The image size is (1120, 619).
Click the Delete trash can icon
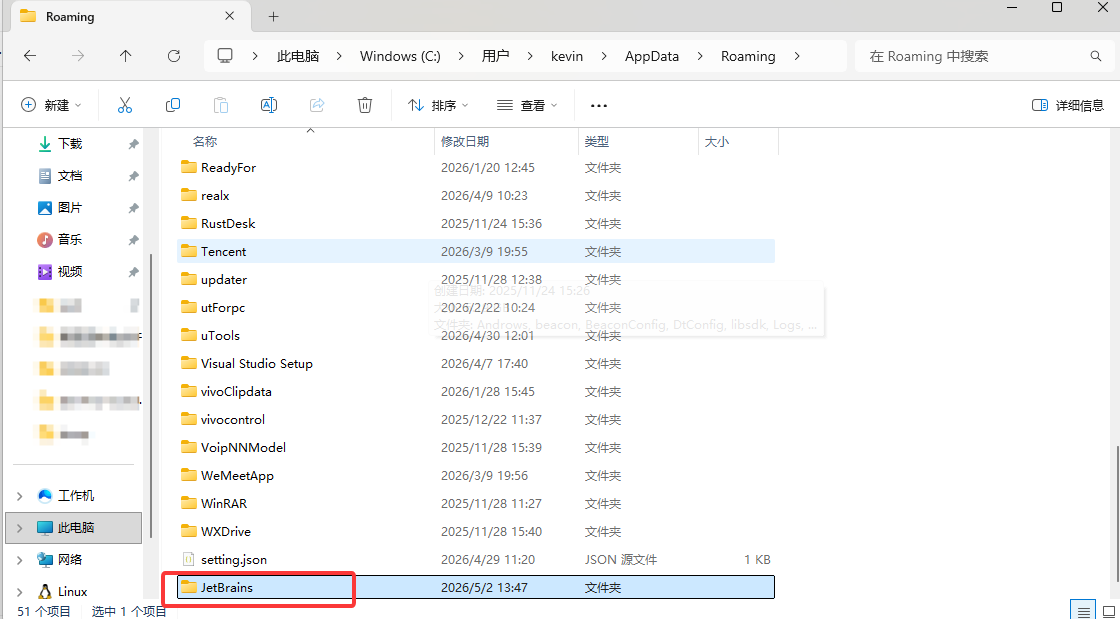pyautogui.click(x=365, y=106)
